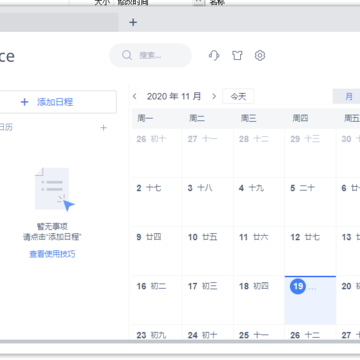Focus the 搜索 input field
The height and width of the screenshot is (360, 360).
[150, 55]
